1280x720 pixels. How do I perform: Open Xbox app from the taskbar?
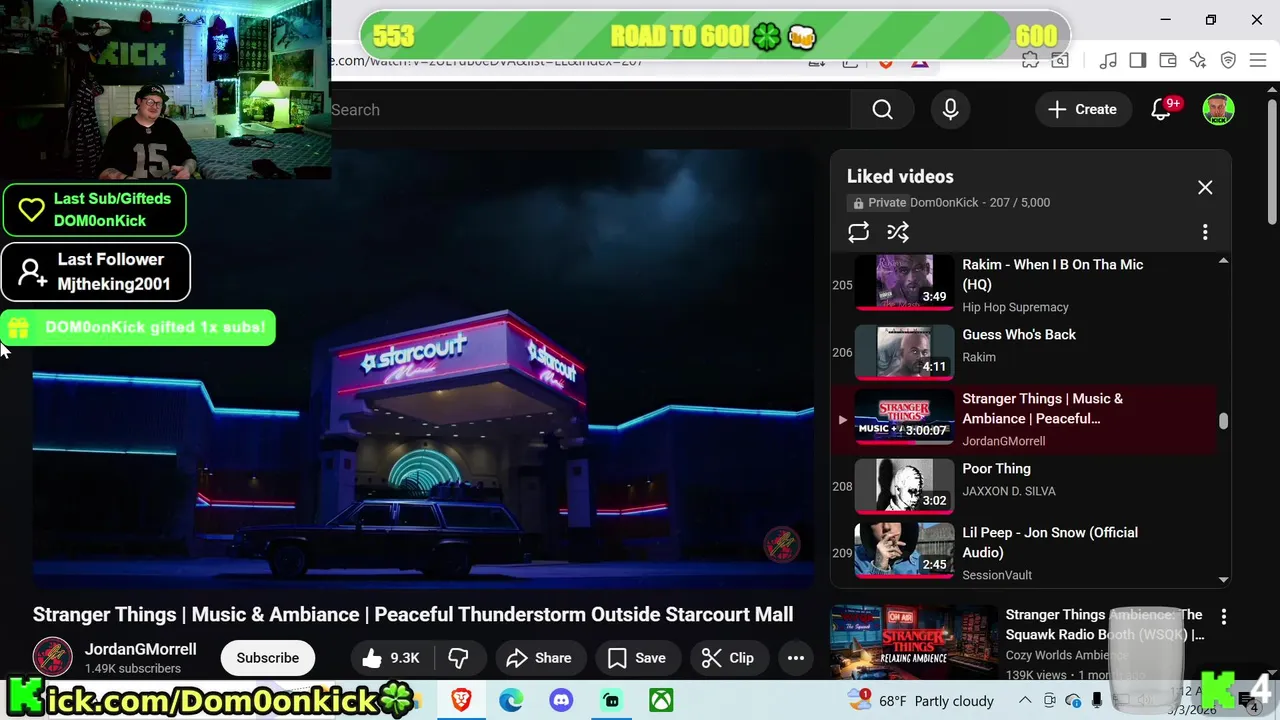pyautogui.click(x=661, y=701)
